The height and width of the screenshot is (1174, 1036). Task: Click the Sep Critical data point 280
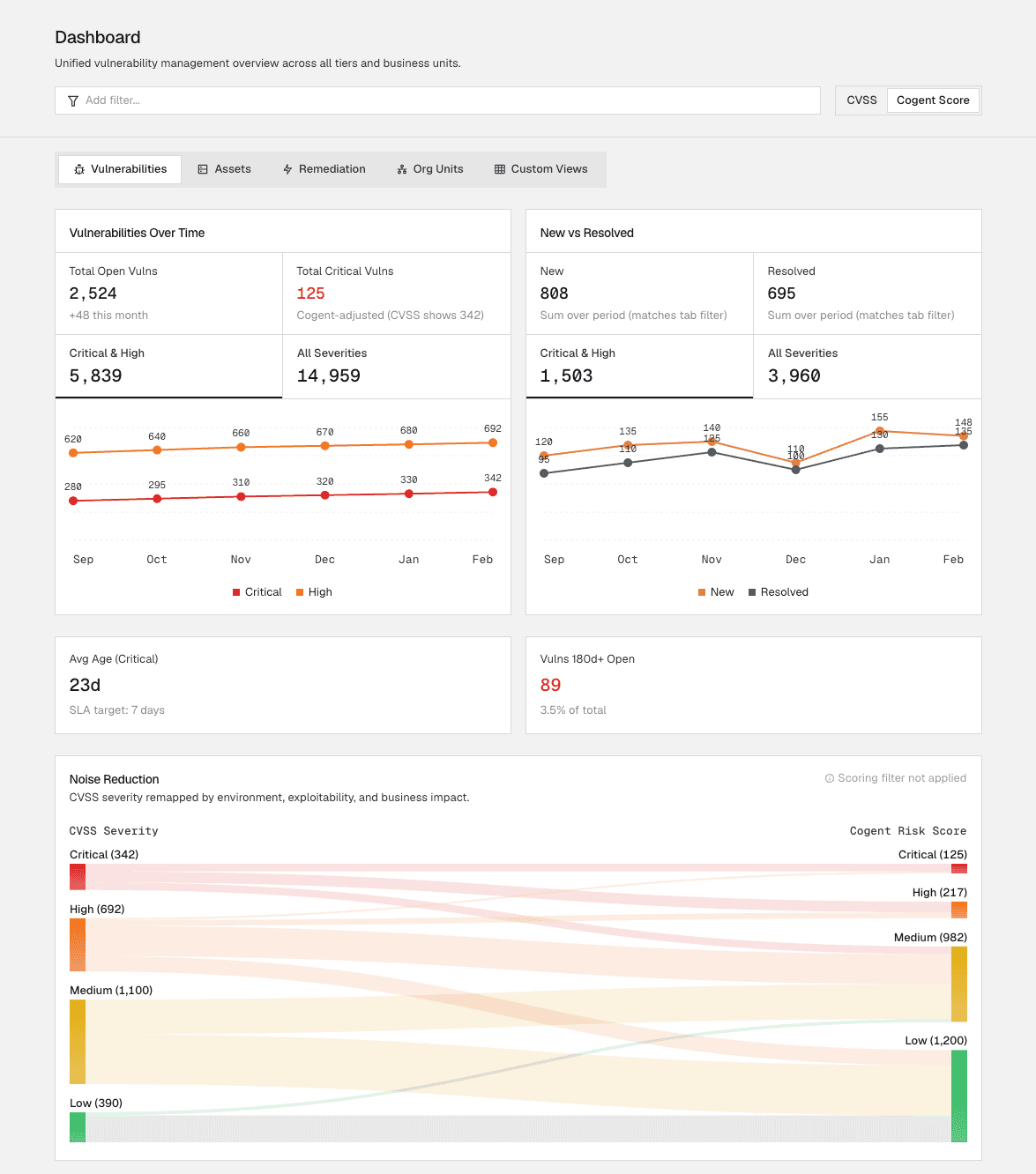pyautogui.click(x=73, y=501)
